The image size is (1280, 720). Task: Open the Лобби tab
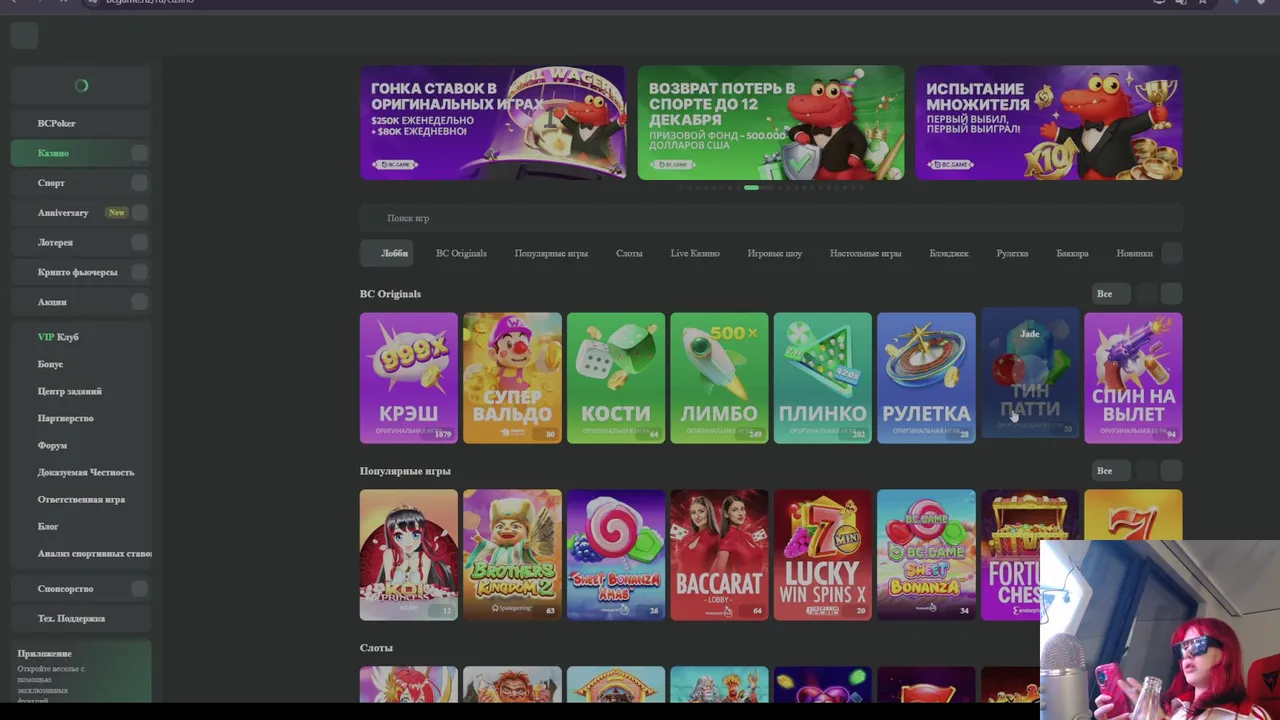tap(386, 253)
